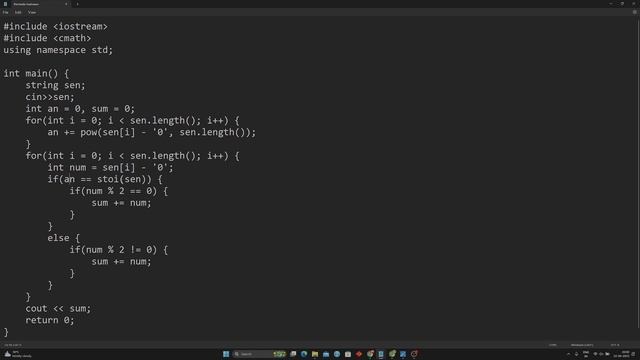Click the 'int an = 0, sum = 0;' line
This screenshot has height=360, width=640.
[x=80, y=109]
